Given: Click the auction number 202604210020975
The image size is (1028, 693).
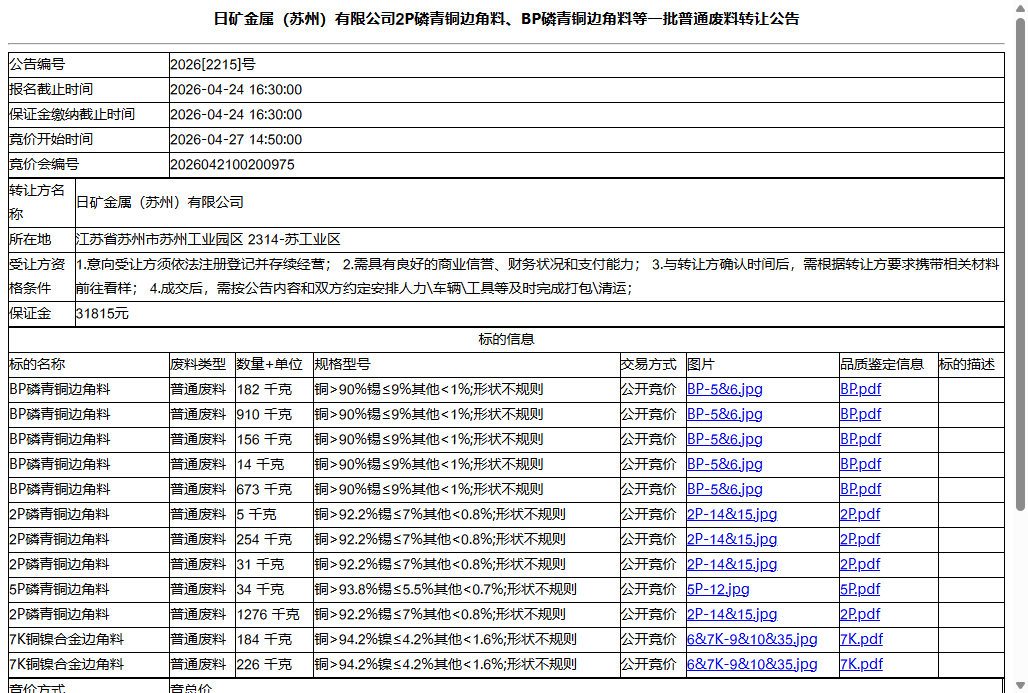Looking at the screenshot, I should [x=232, y=164].
